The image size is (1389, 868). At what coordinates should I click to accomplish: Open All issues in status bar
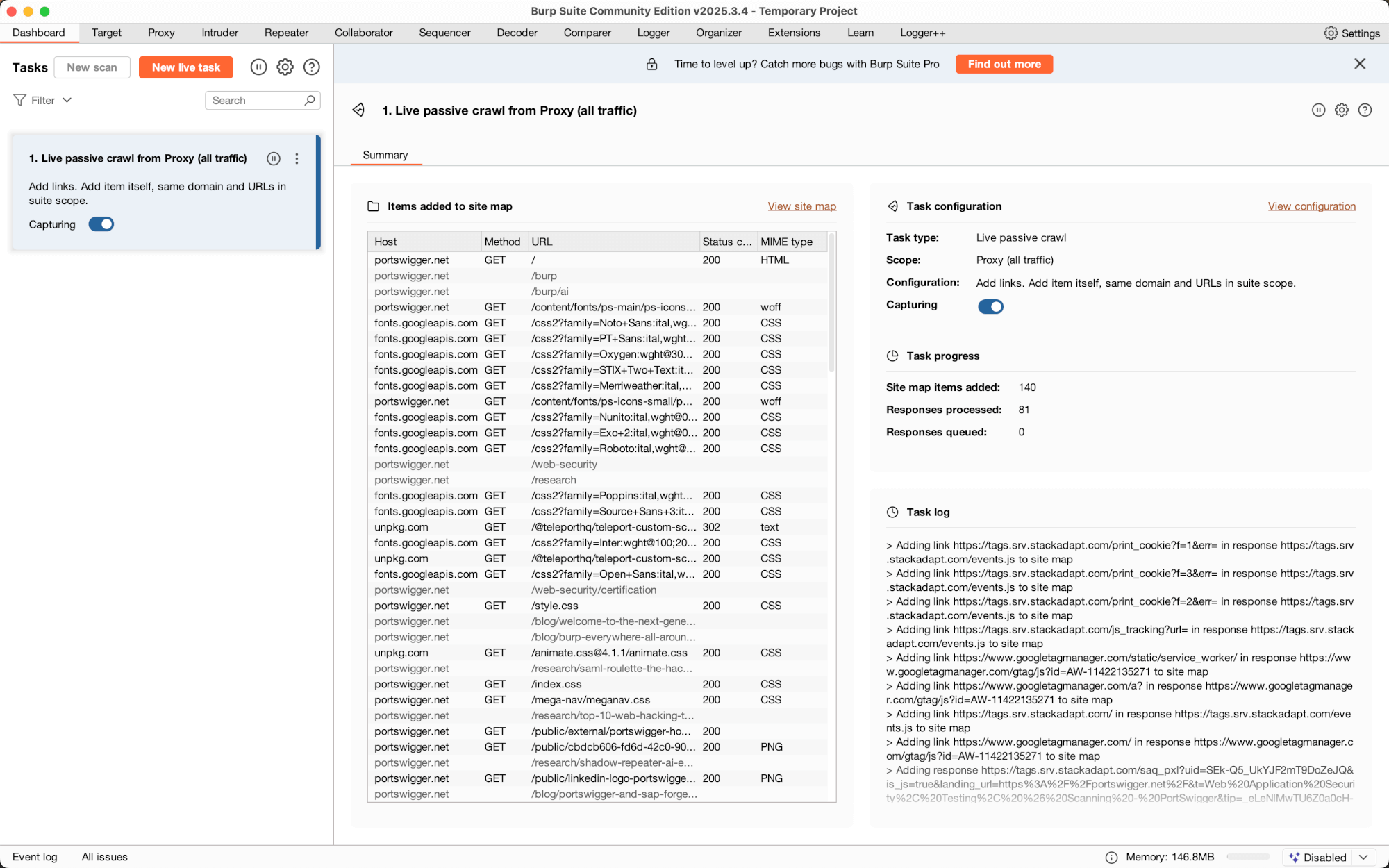click(x=104, y=857)
